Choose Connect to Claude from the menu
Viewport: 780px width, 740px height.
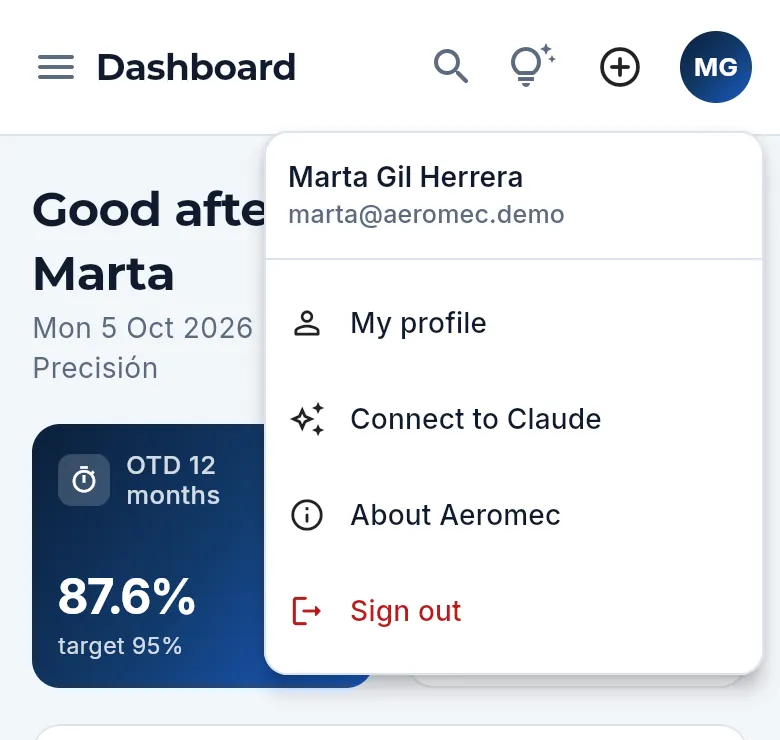click(x=513, y=419)
